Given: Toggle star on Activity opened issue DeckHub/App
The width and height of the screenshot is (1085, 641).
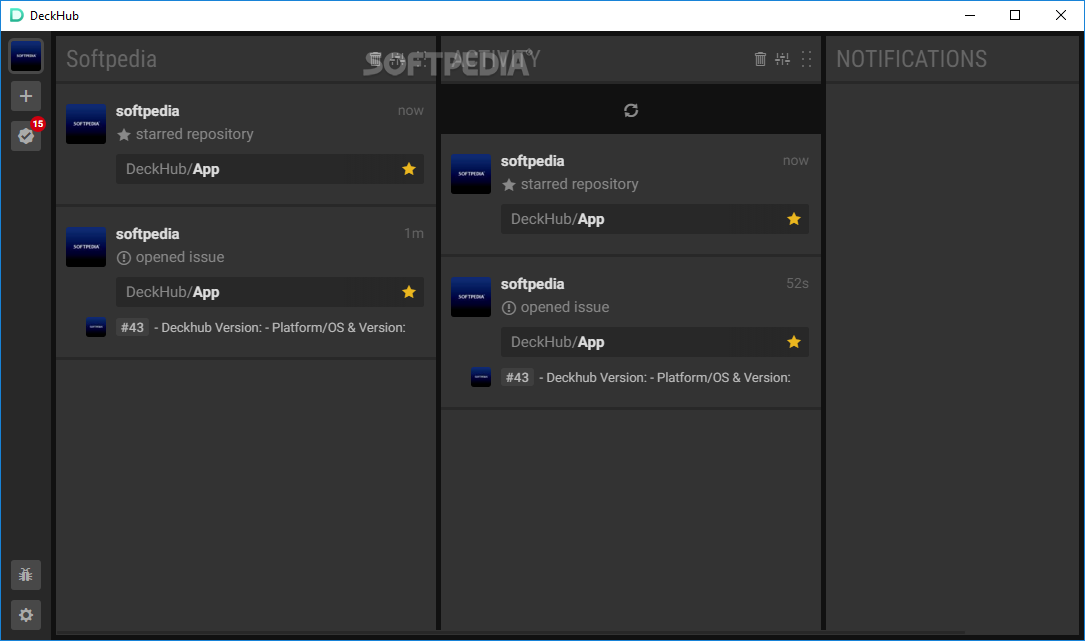Looking at the screenshot, I should click(794, 342).
